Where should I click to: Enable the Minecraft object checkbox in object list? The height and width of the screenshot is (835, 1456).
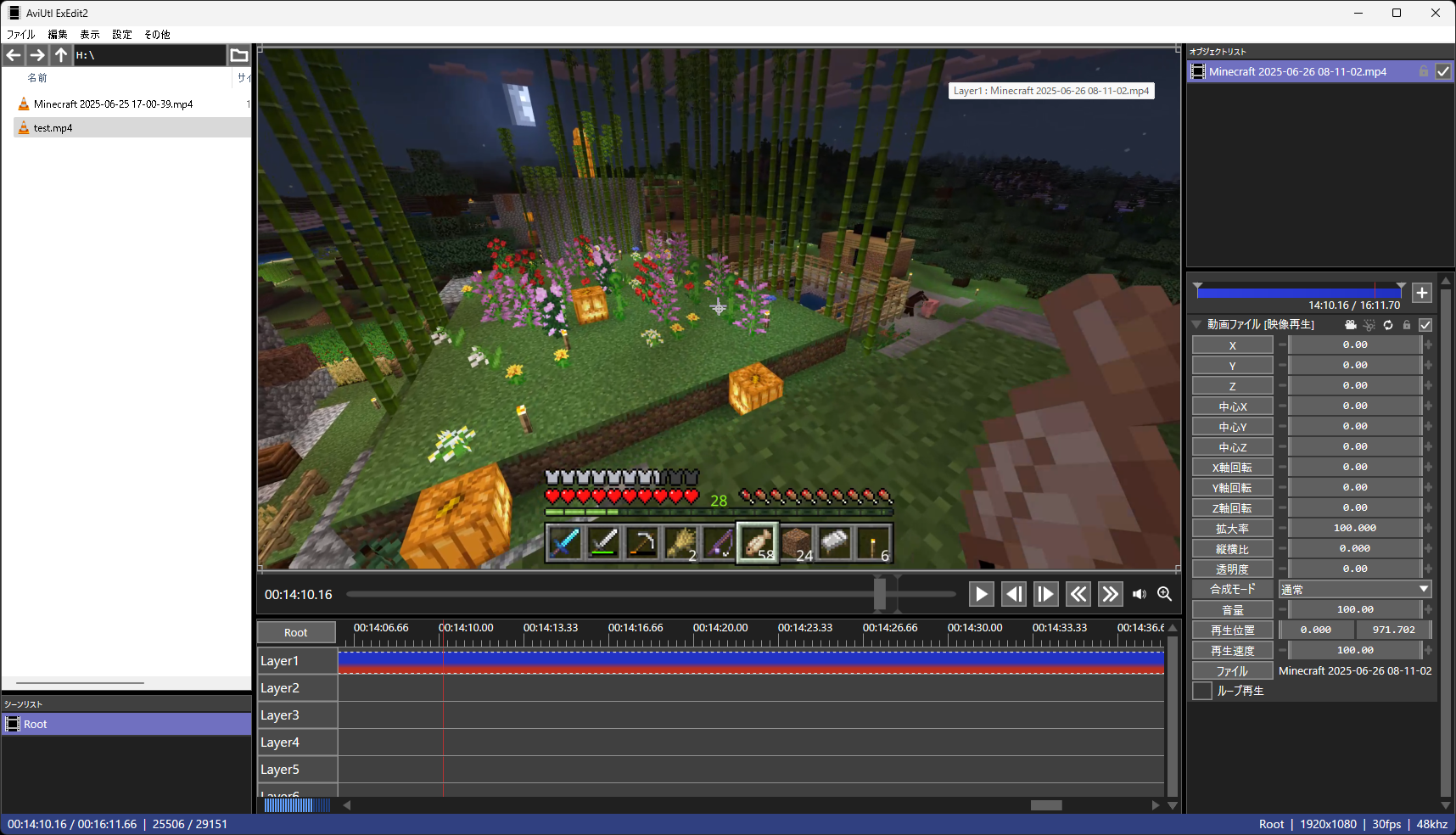click(x=1443, y=71)
